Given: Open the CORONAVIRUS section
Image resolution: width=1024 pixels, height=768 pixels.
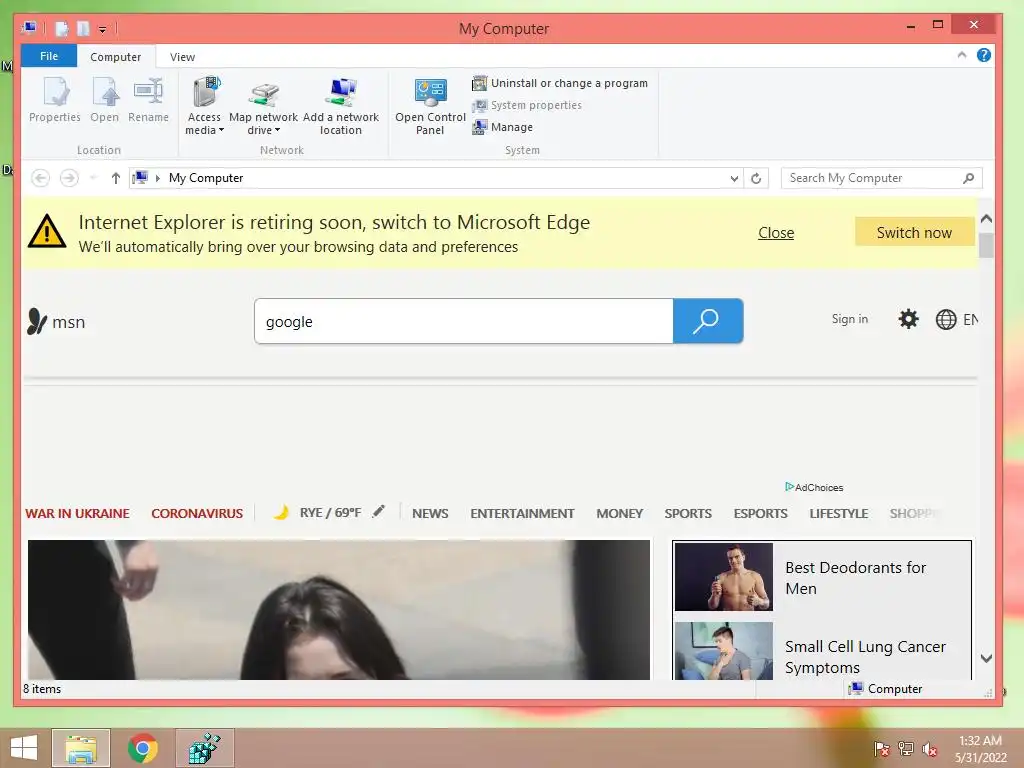Looking at the screenshot, I should pos(197,513).
